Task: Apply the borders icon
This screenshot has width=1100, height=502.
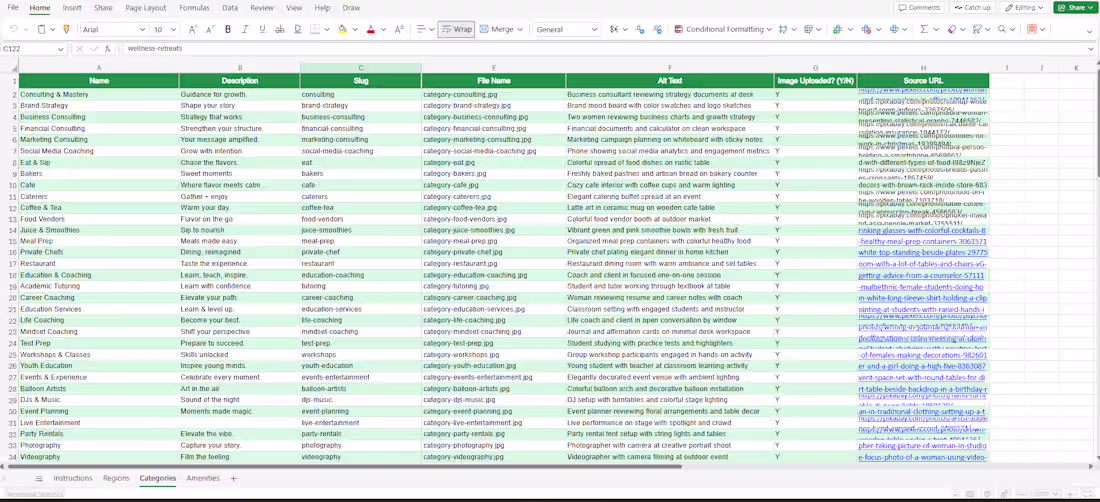Action: coord(316,29)
